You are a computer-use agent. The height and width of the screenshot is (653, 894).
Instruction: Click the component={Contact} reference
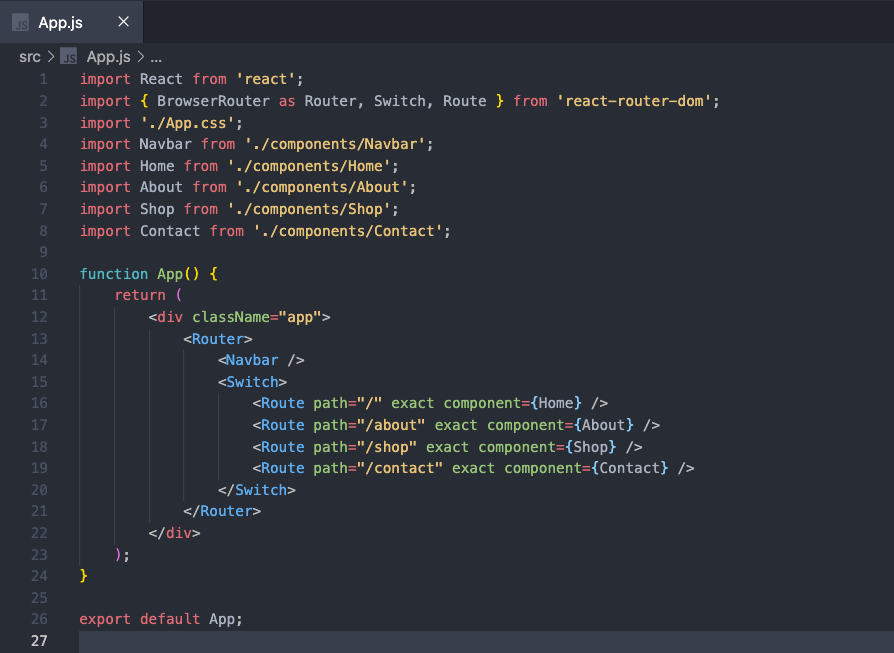[588, 467]
